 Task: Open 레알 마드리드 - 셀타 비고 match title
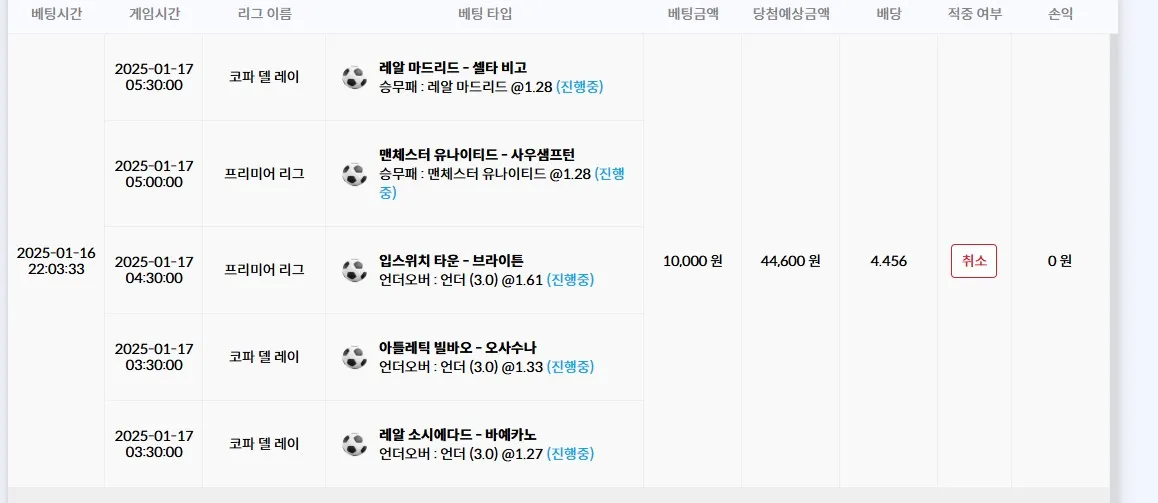click(x=453, y=68)
